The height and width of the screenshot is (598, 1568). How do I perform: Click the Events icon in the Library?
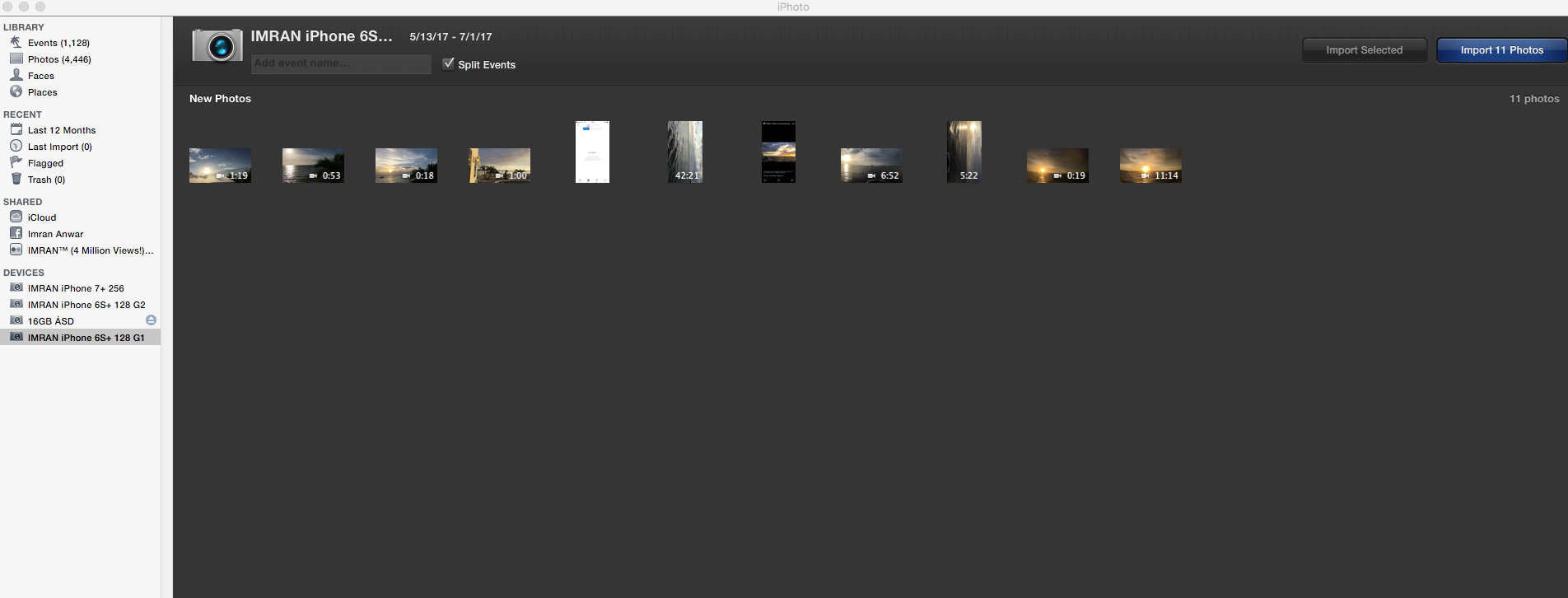[x=16, y=42]
